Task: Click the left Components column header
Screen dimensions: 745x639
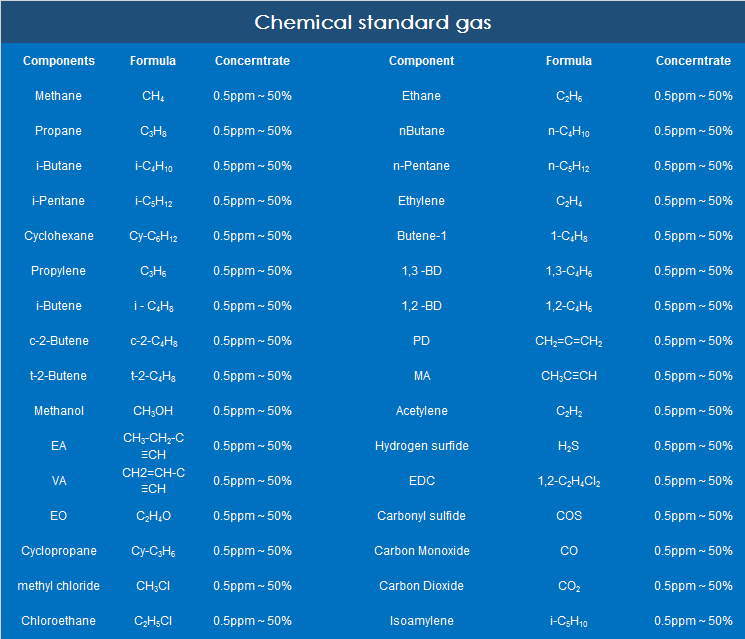Action: 59,61
